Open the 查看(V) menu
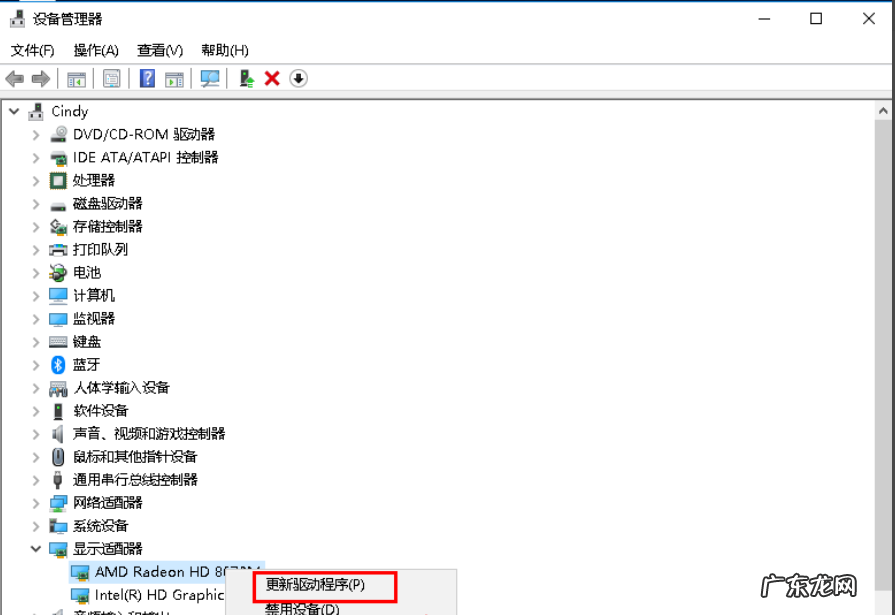 tap(160, 50)
